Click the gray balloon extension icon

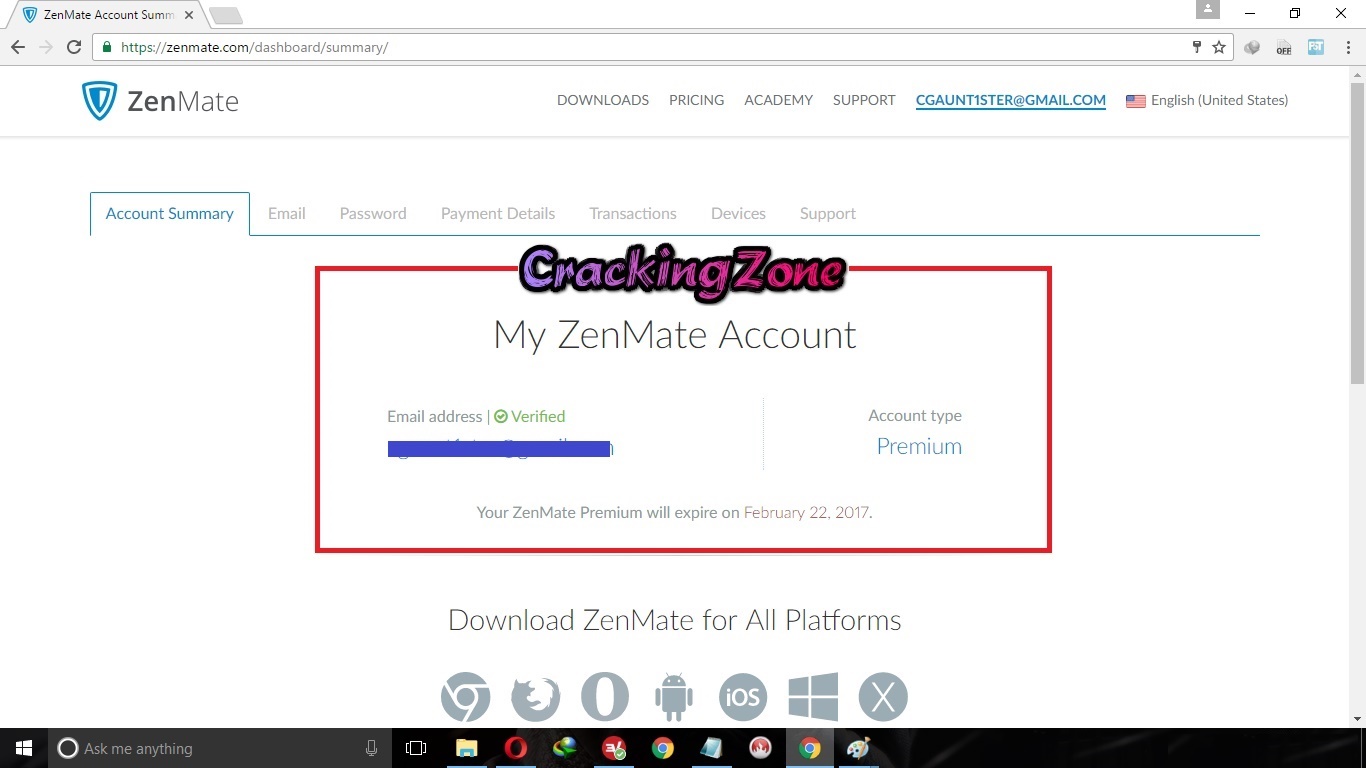click(1252, 47)
